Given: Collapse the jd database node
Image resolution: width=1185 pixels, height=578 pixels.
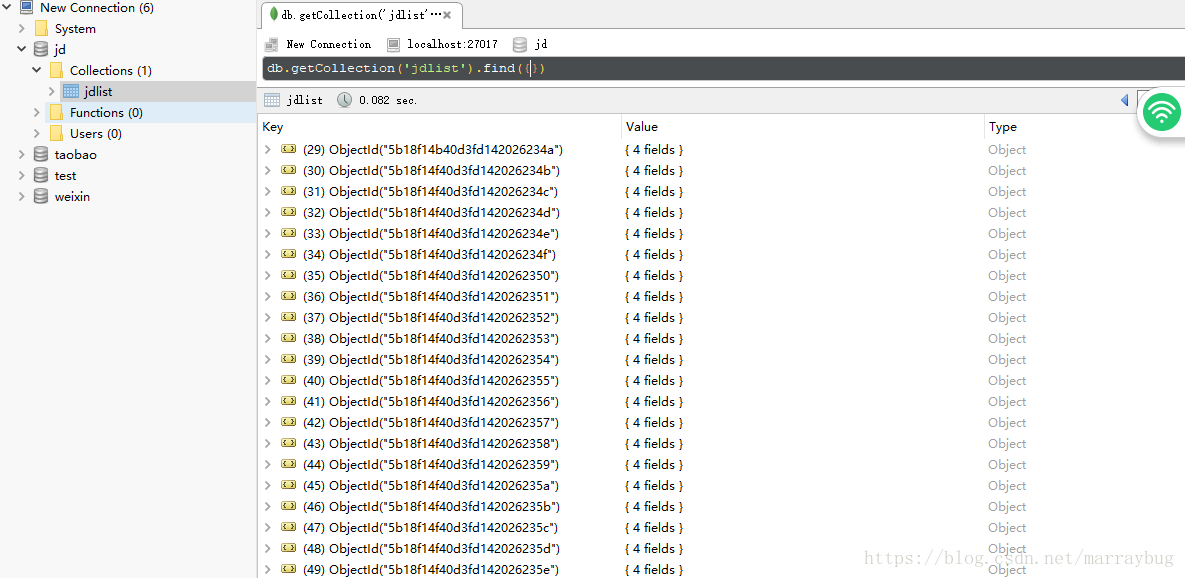Looking at the screenshot, I should click(x=22, y=49).
